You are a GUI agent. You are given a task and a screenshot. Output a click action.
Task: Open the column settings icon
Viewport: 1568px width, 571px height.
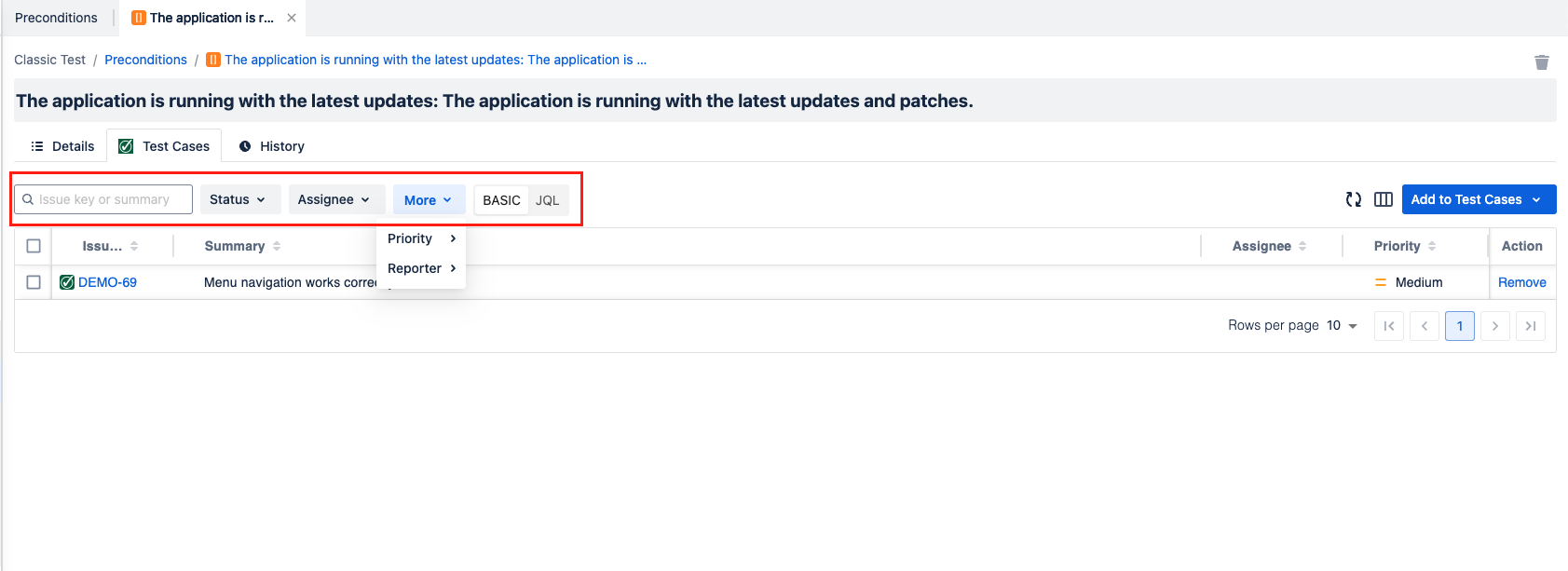click(1383, 199)
